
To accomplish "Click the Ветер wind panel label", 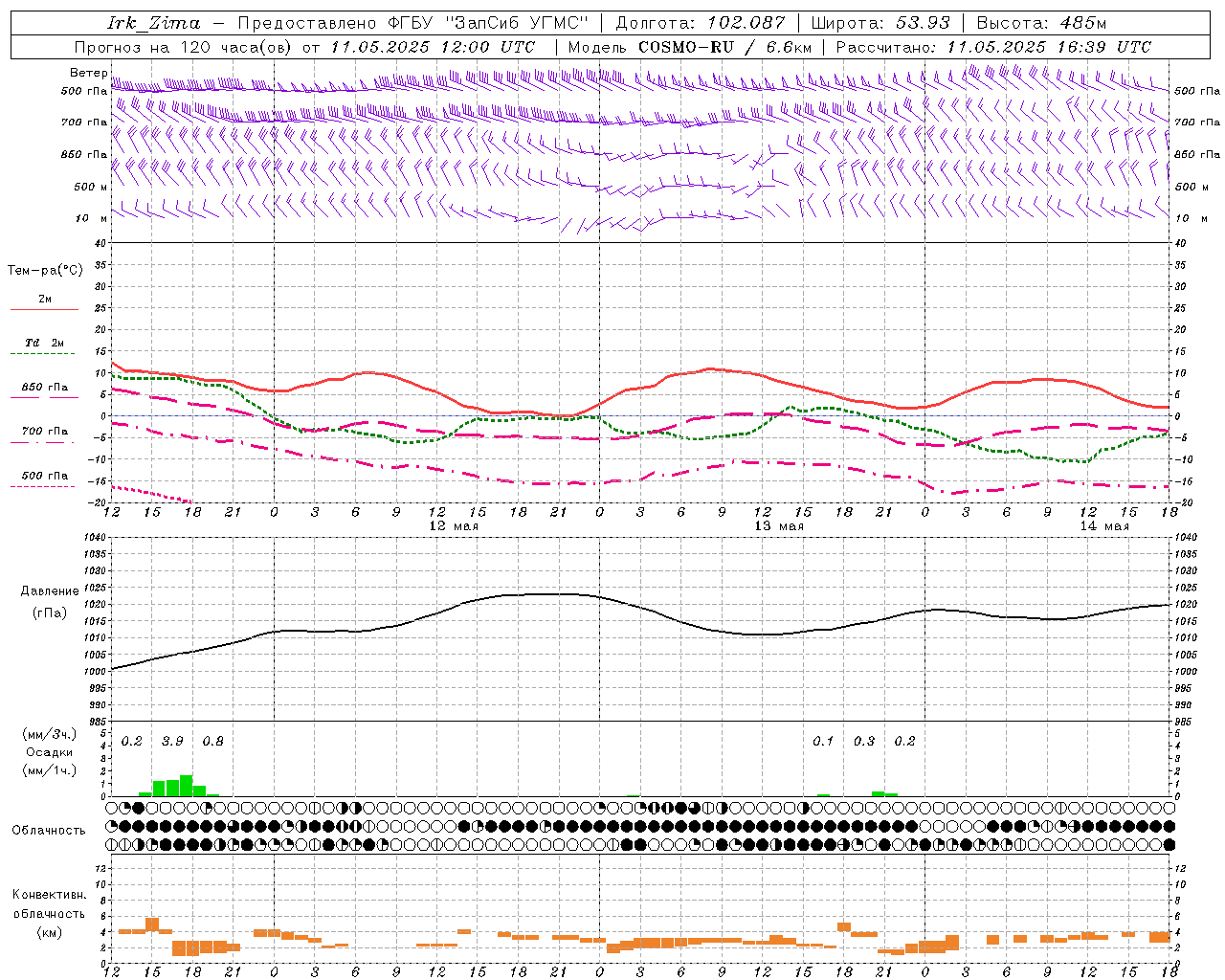I will (x=88, y=73).
